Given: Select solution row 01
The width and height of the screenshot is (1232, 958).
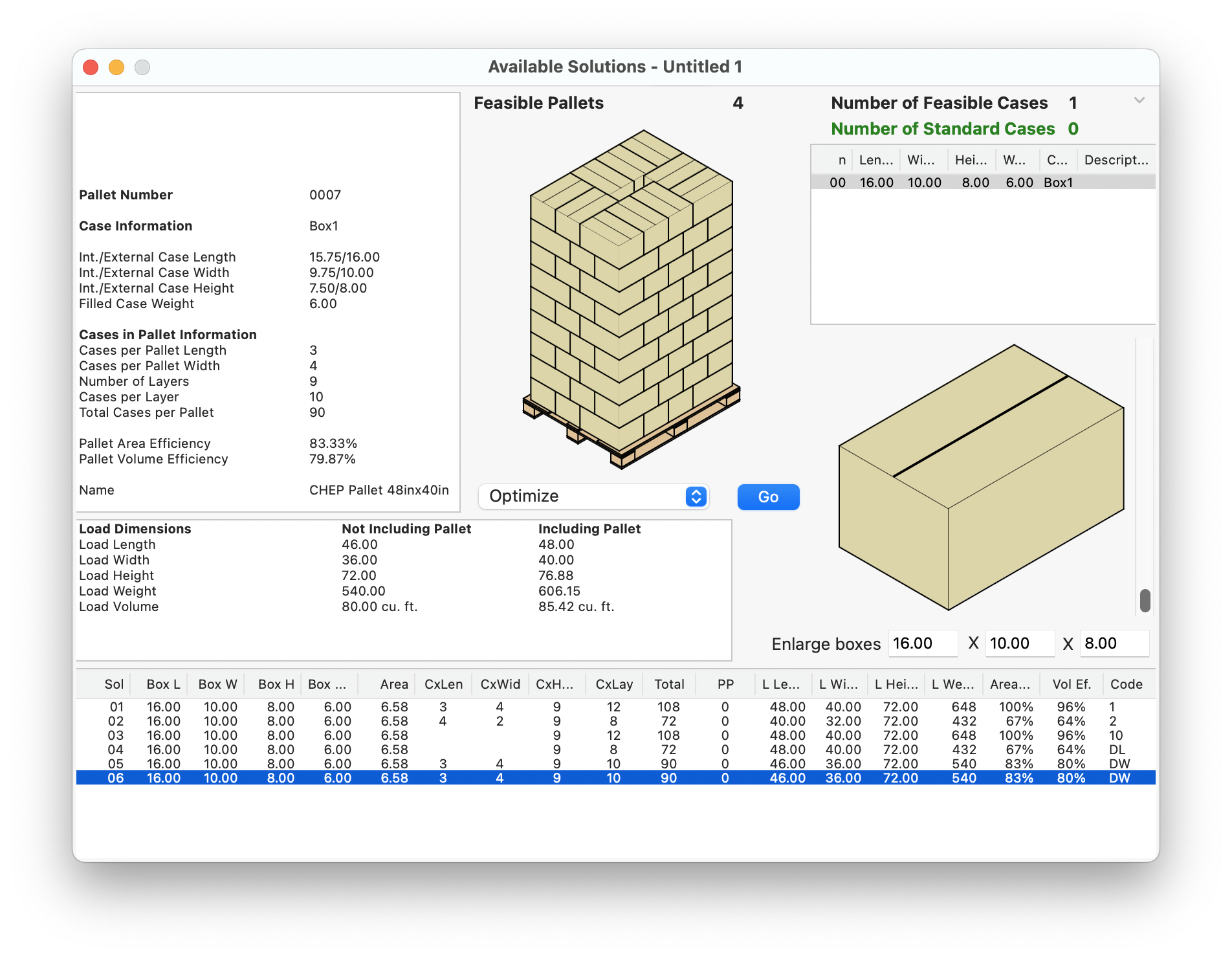Looking at the screenshot, I should coord(615,707).
